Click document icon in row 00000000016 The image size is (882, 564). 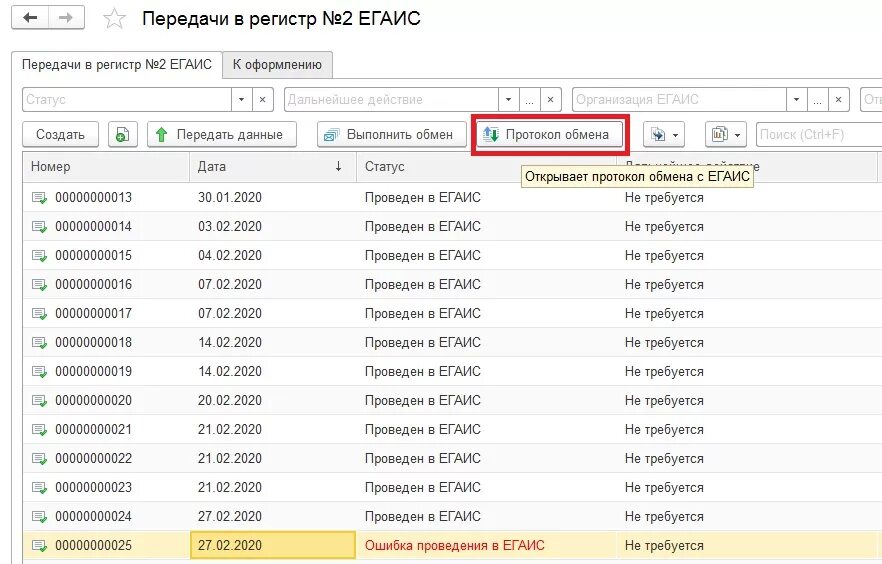[39, 285]
